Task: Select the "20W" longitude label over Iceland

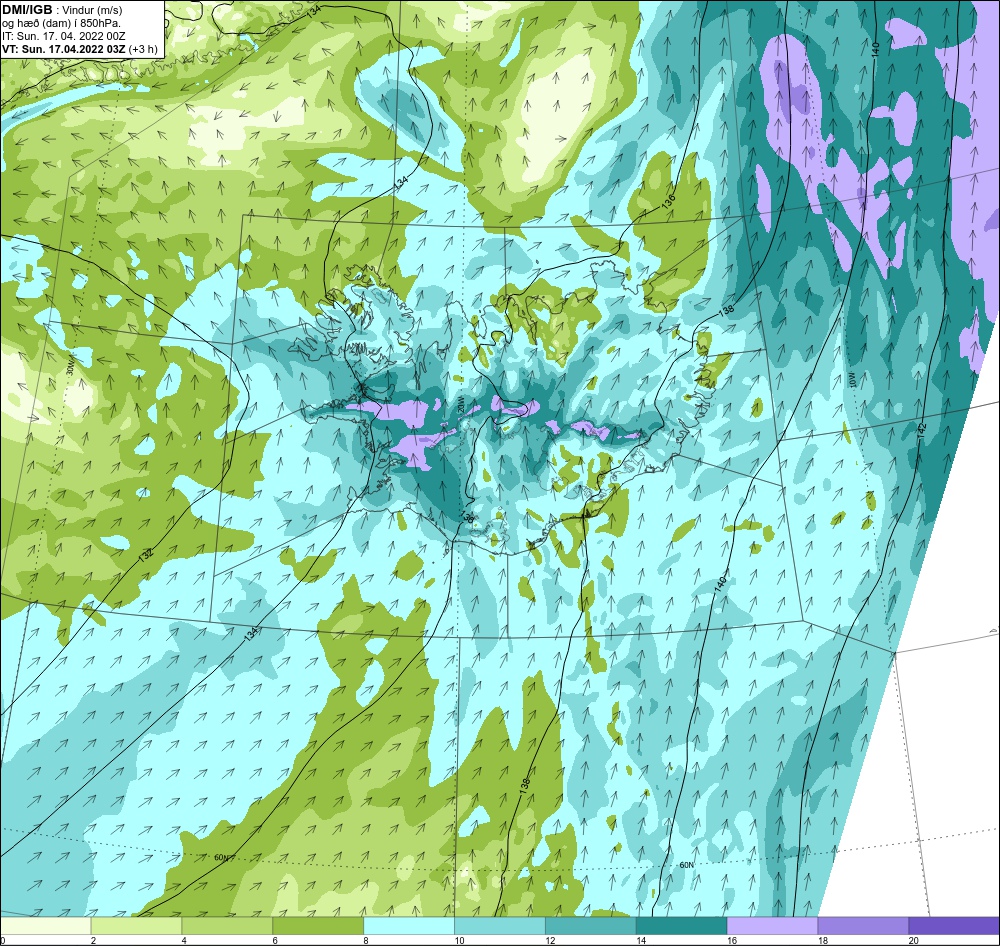Action: point(460,404)
